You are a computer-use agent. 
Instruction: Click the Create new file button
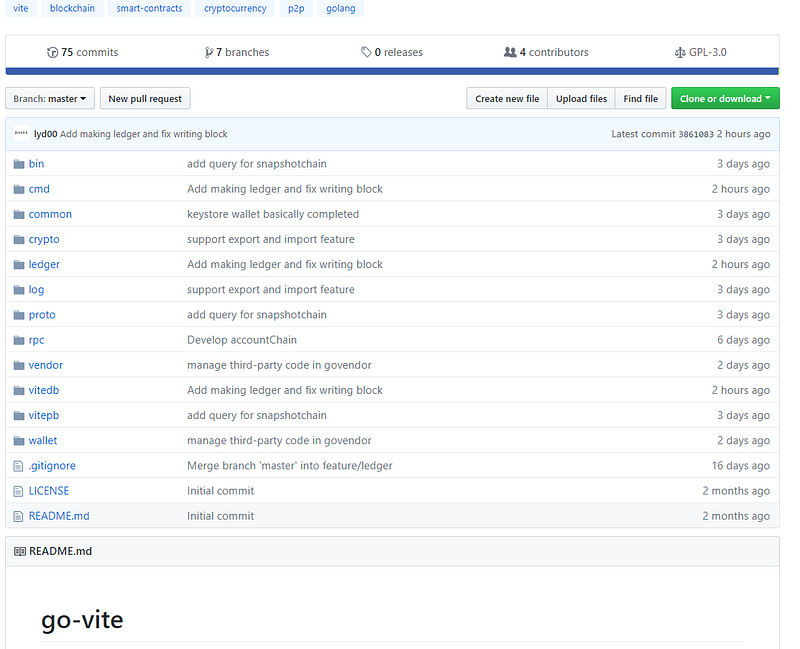(507, 98)
